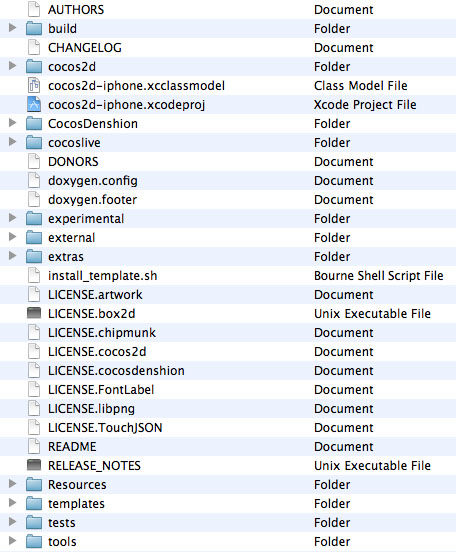
Task: Select the install_template.sh file name
Action: (x=102, y=276)
